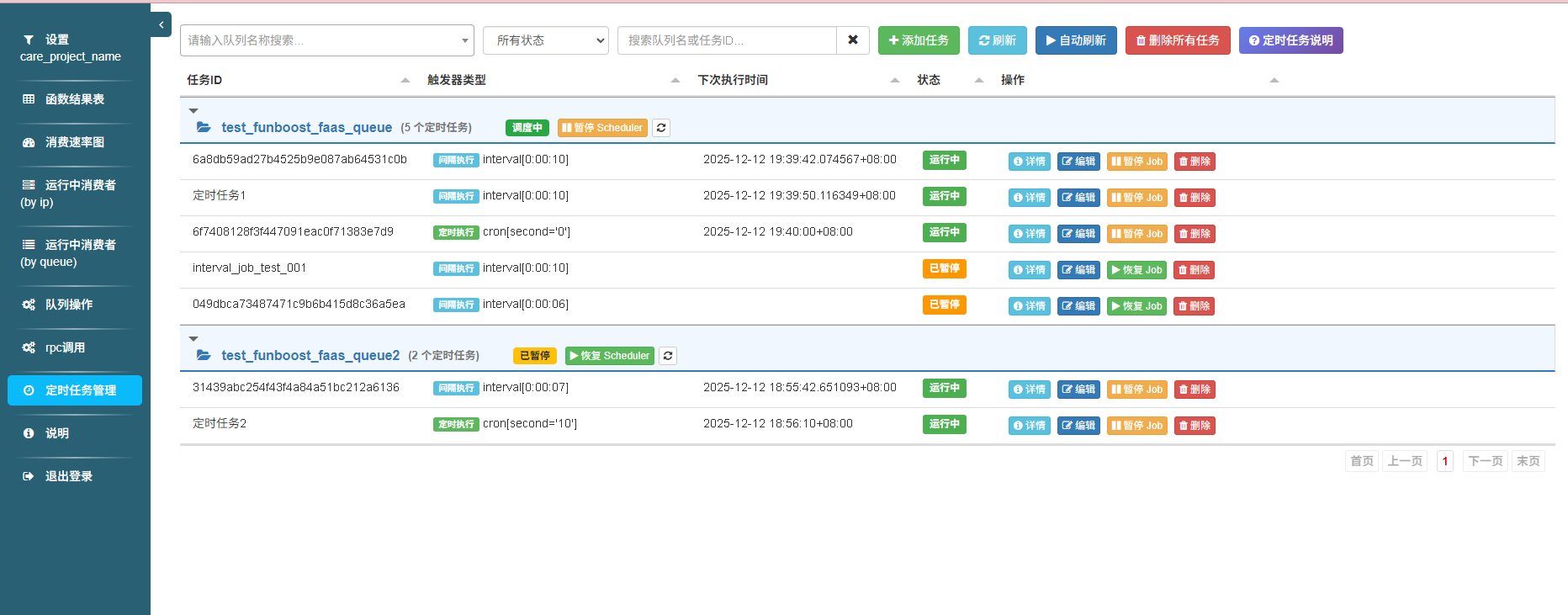Edit interval_job_test_001 job
Image resolution: width=1568 pixels, height=615 pixels.
click(x=1078, y=270)
